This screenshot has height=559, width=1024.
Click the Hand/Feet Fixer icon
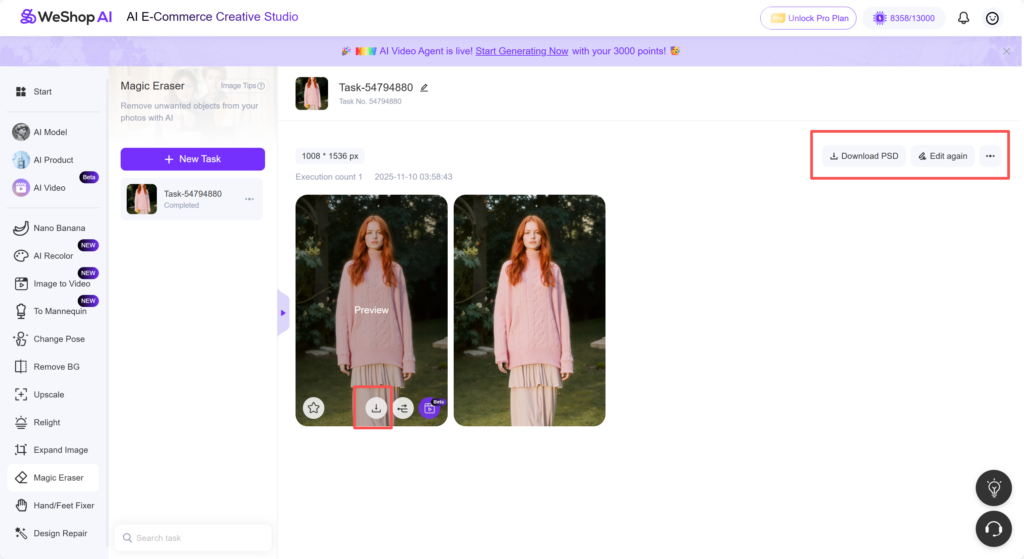[x=21, y=505]
